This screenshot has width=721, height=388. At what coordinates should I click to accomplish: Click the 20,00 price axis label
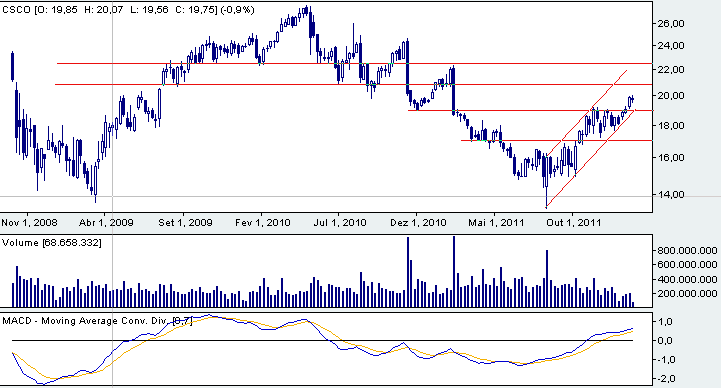click(x=671, y=96)
